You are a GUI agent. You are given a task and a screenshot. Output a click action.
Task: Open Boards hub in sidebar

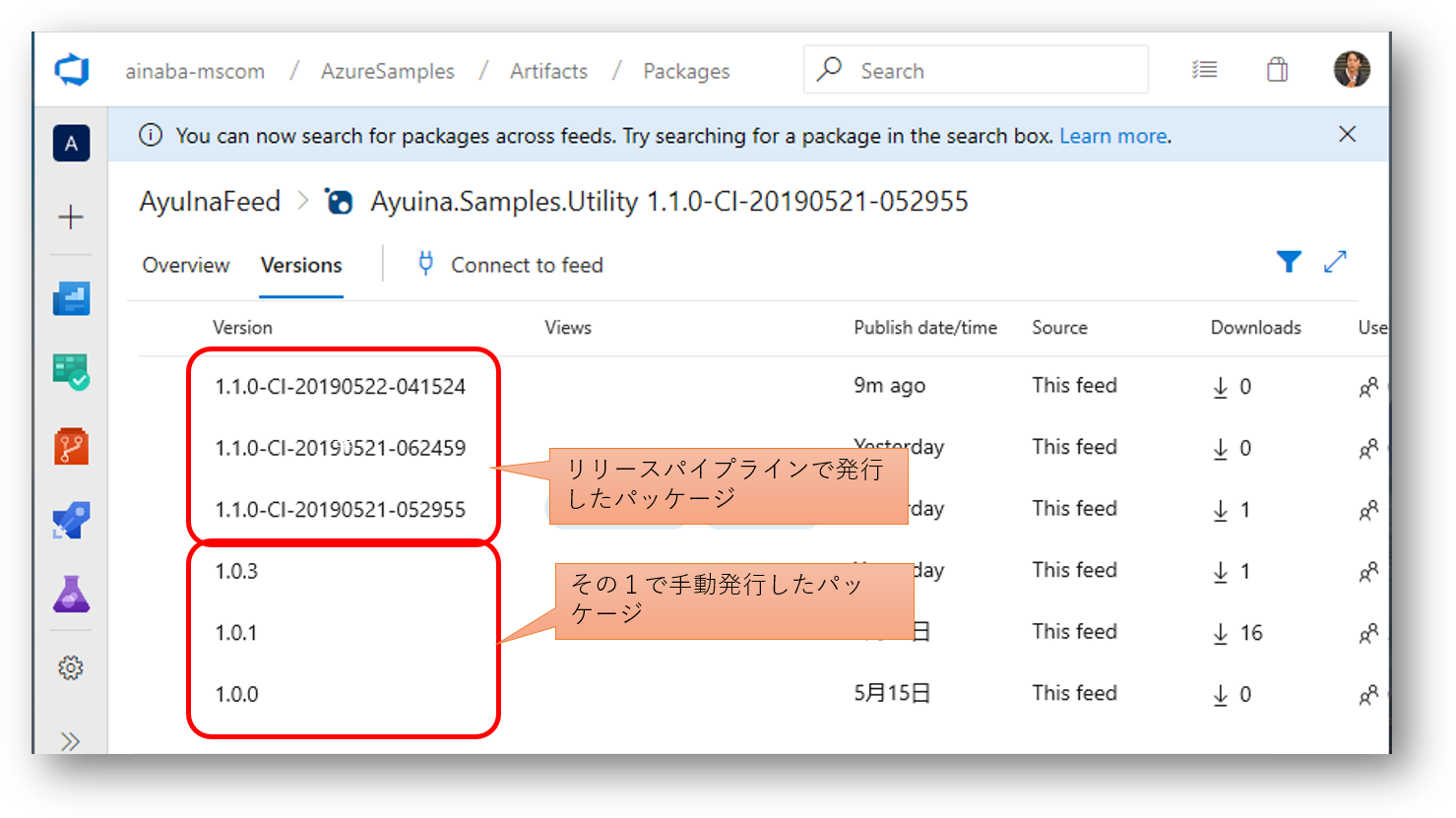coord(71,372)
